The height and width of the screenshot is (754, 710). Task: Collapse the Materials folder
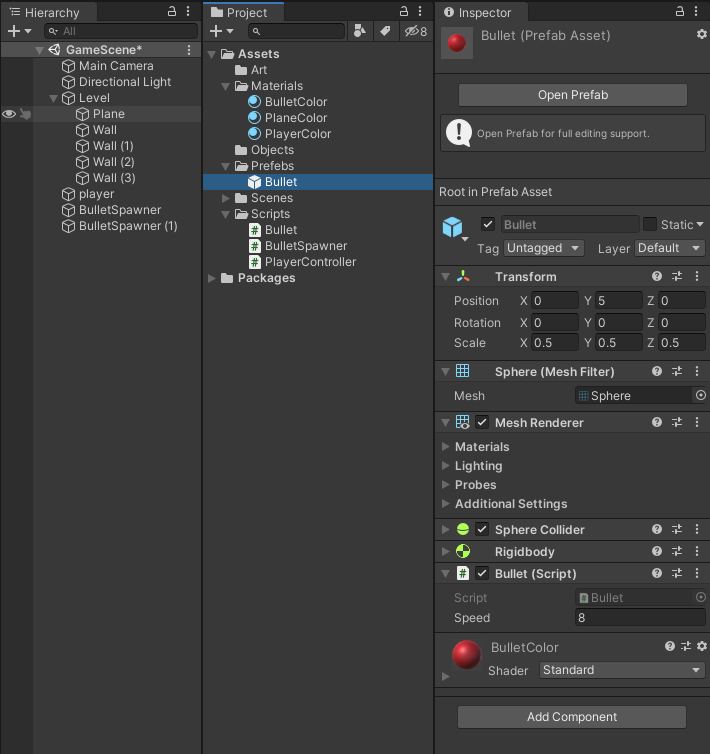[225, 86]
